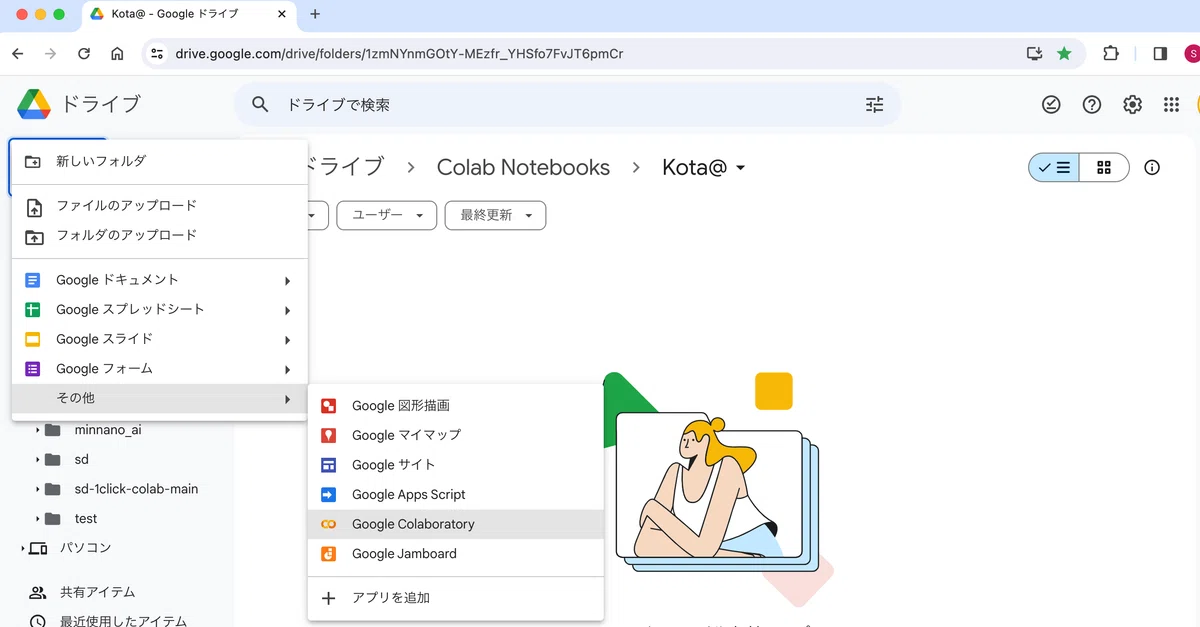Bookmark this page with the star icon
Image resolution: width=1200 pixels, height=627 pixels.
(x=1064, y=53)
